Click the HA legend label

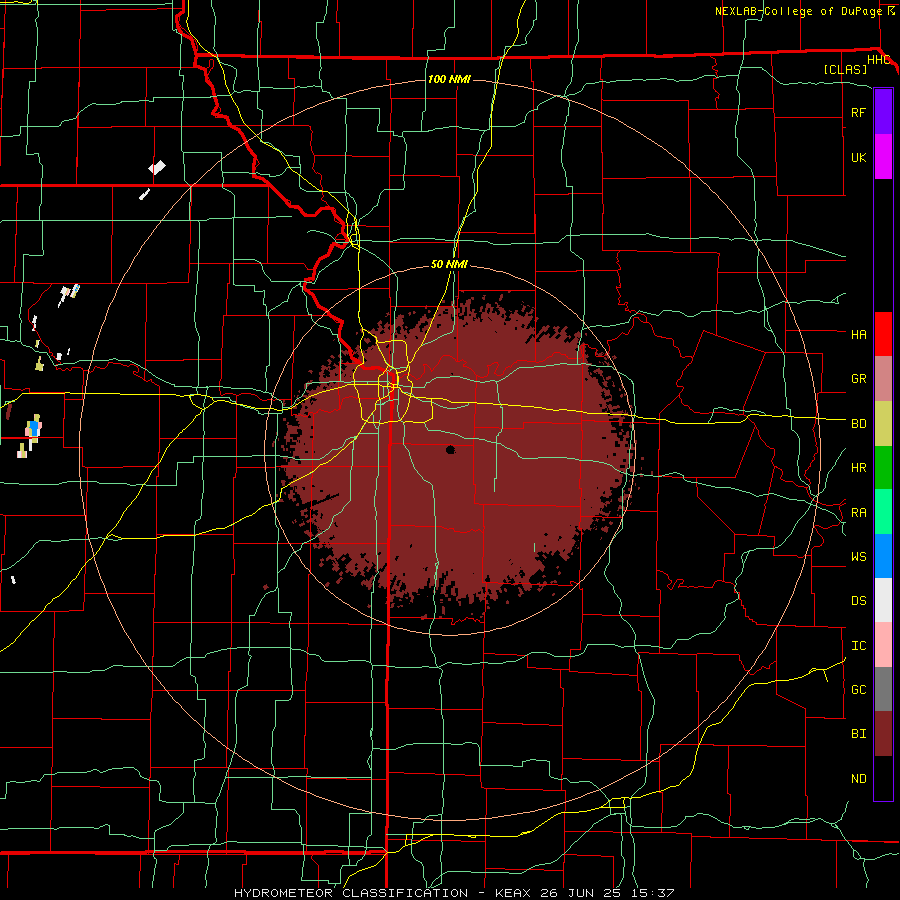pyautogui.click(x=858, y=334)
